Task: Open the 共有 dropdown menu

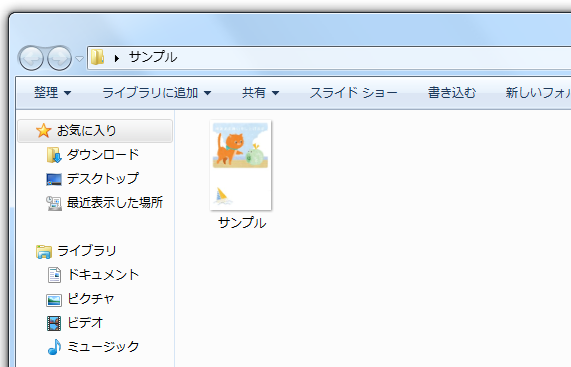Action: 261,93
